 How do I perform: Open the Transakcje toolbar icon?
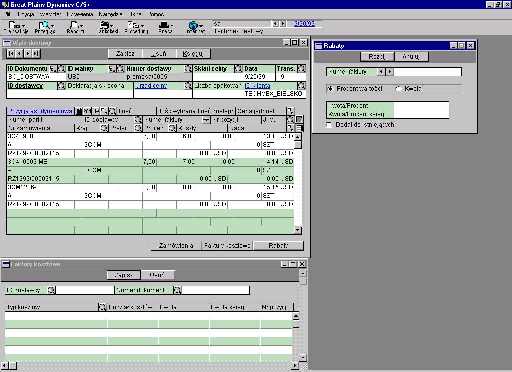click(x=15, y=27)
